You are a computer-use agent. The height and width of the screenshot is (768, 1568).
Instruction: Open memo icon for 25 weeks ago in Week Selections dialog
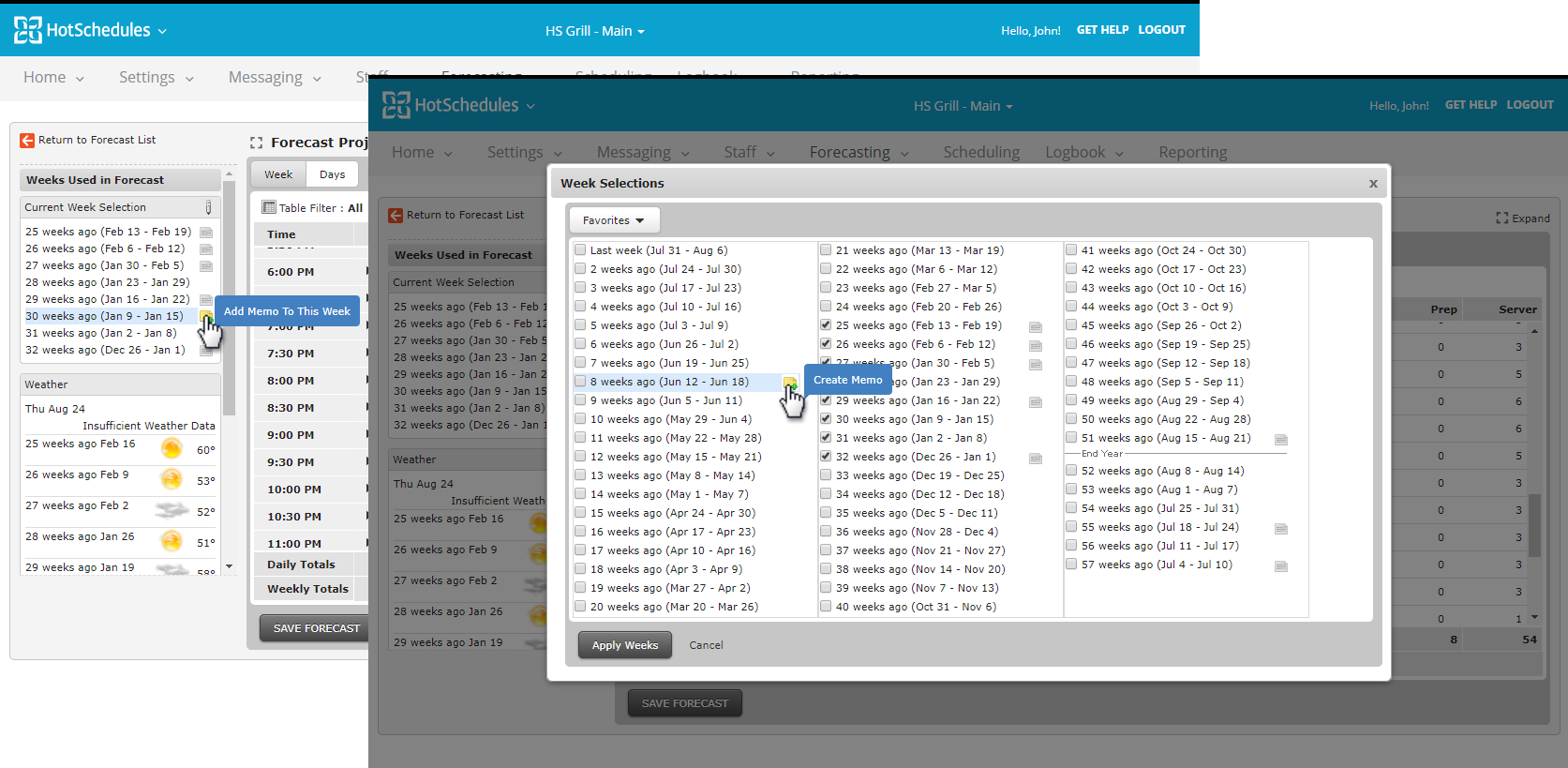click(x=1036, y=327)
